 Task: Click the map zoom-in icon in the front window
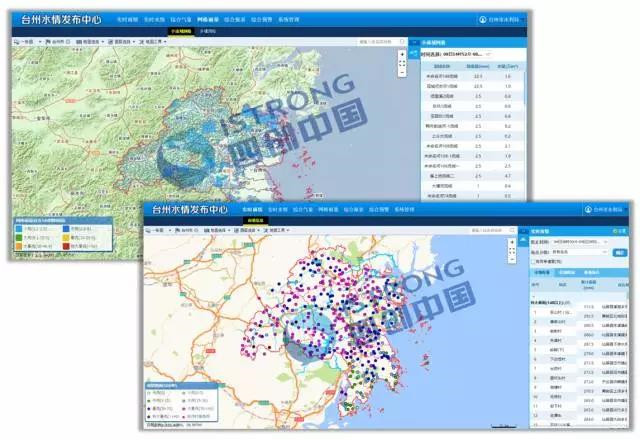[x=513, y=240]
